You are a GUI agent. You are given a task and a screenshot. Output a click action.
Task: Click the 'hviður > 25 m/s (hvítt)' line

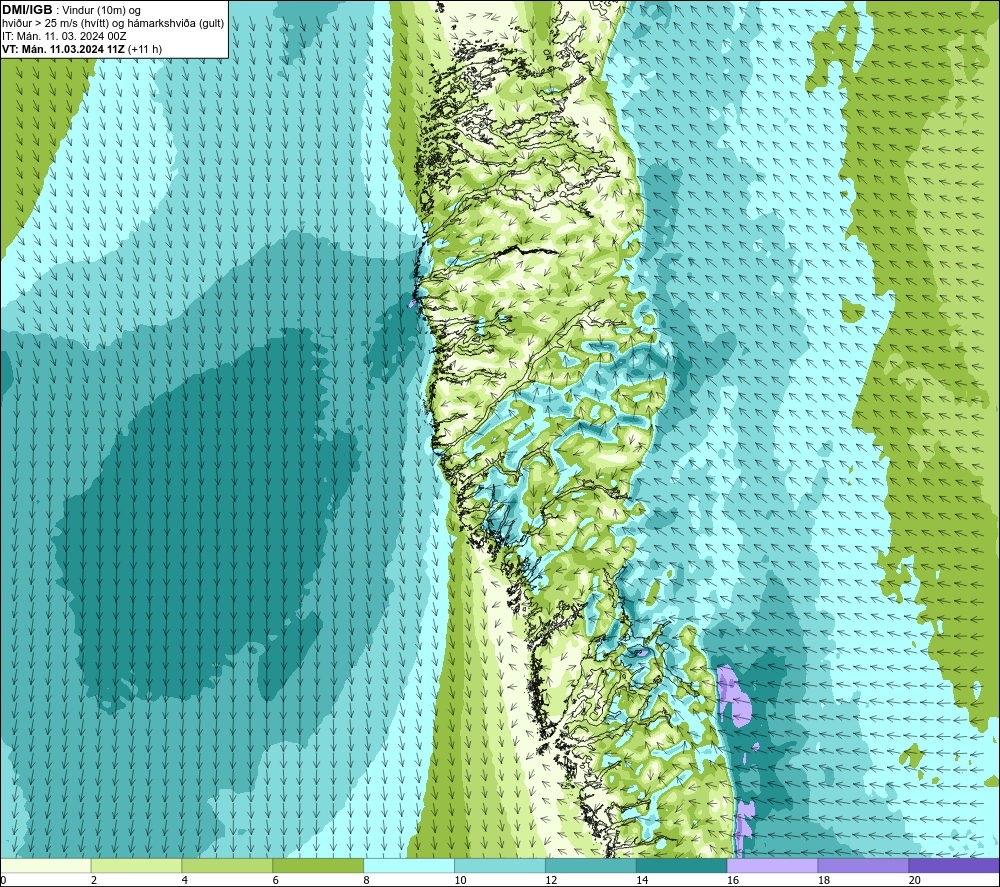point(55,23)
